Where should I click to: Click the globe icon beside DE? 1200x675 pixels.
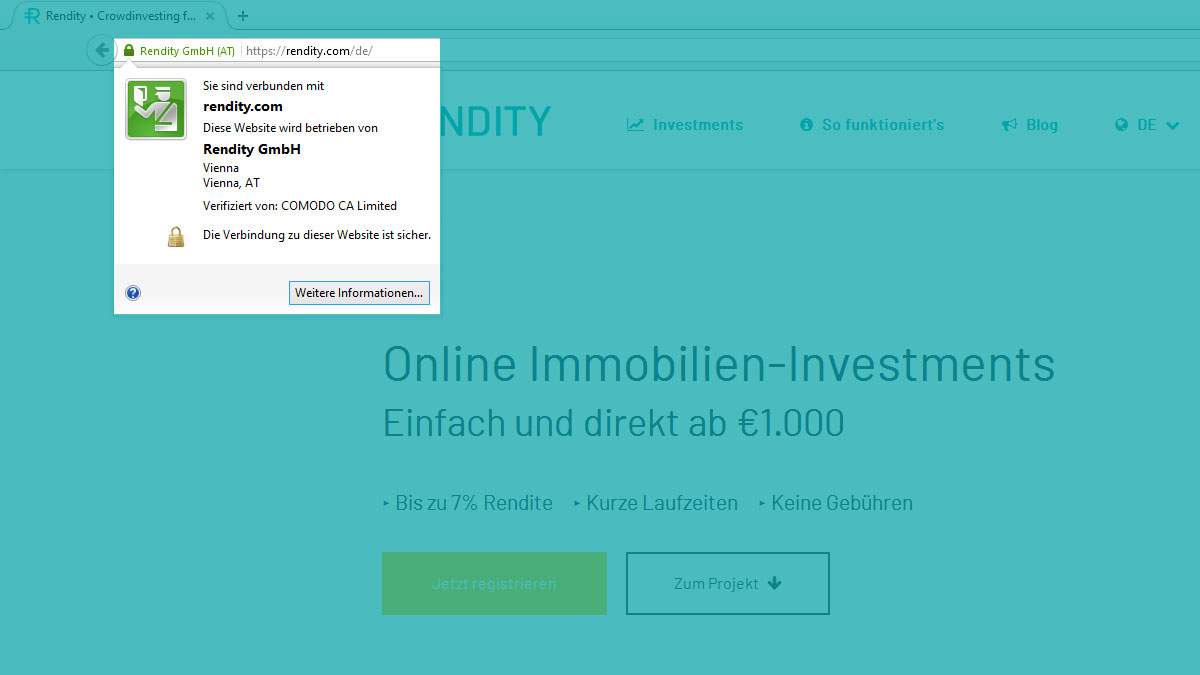pyautogui.click(x=1122, y=125)
